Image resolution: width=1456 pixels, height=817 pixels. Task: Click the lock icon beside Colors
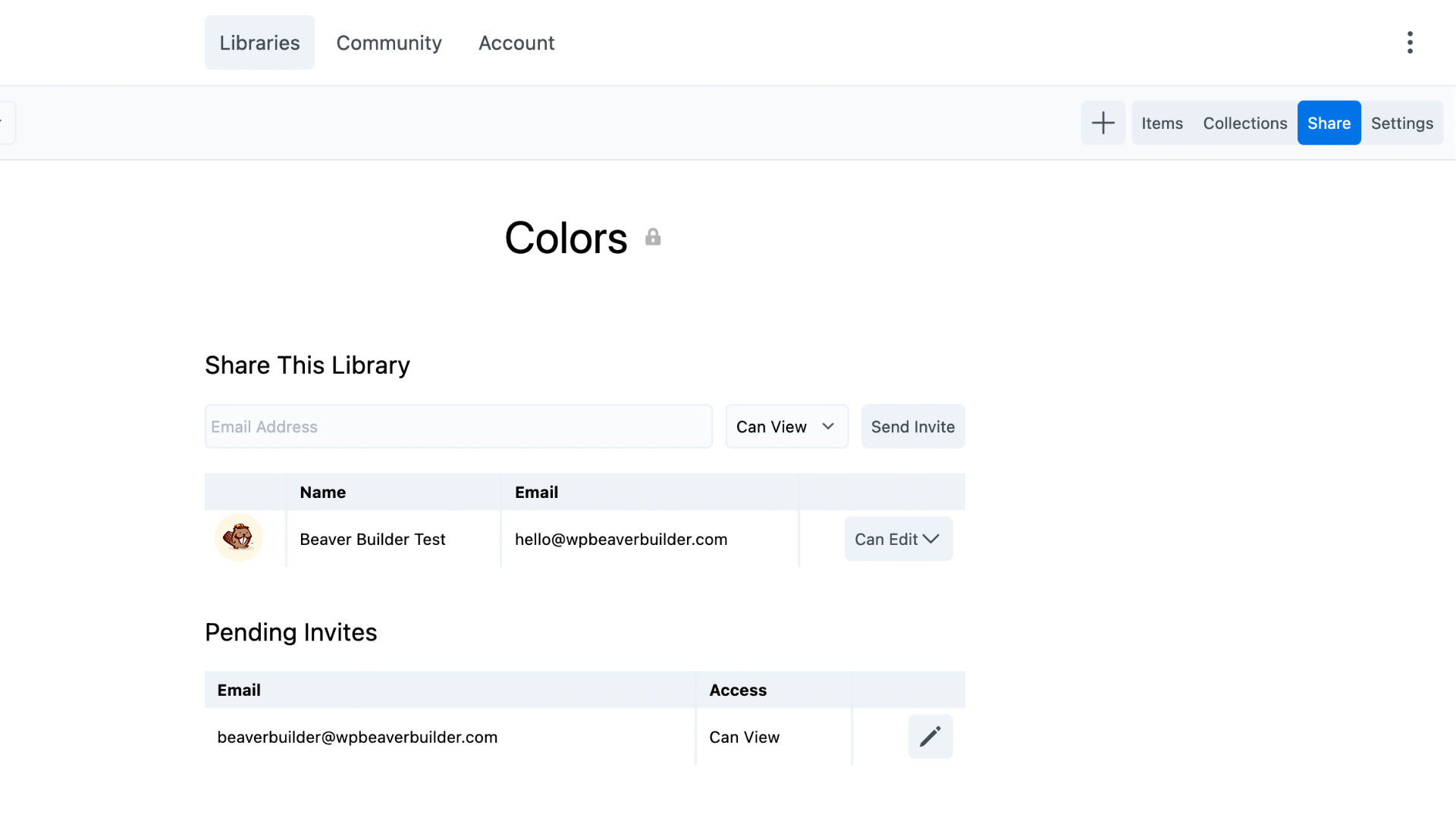pos(654,236)
